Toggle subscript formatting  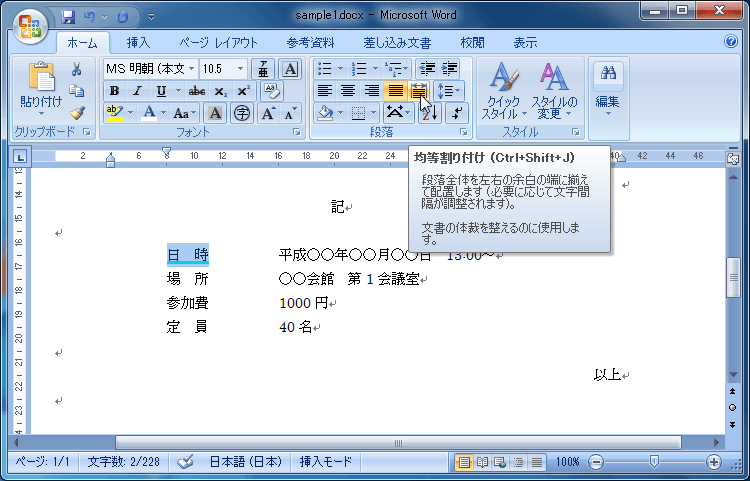click(x=221, y=91)
